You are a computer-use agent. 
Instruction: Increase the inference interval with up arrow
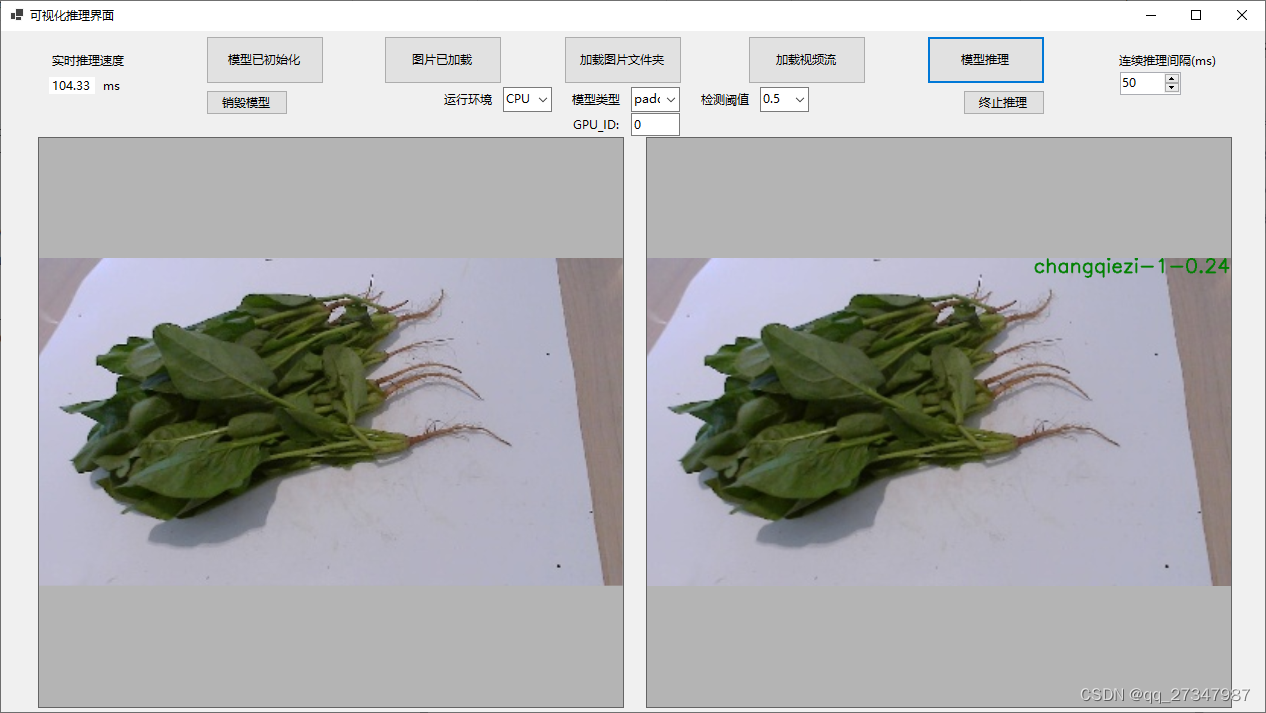(x=1172, y=79)
